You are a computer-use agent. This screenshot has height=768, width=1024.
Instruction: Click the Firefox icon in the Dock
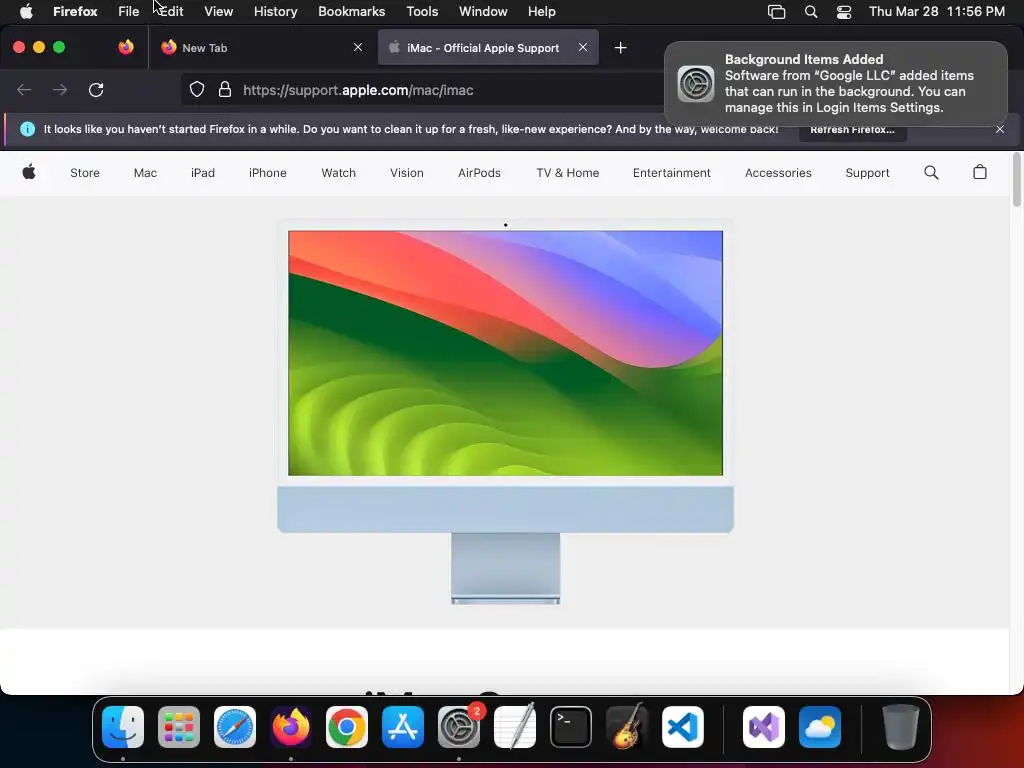291,727
